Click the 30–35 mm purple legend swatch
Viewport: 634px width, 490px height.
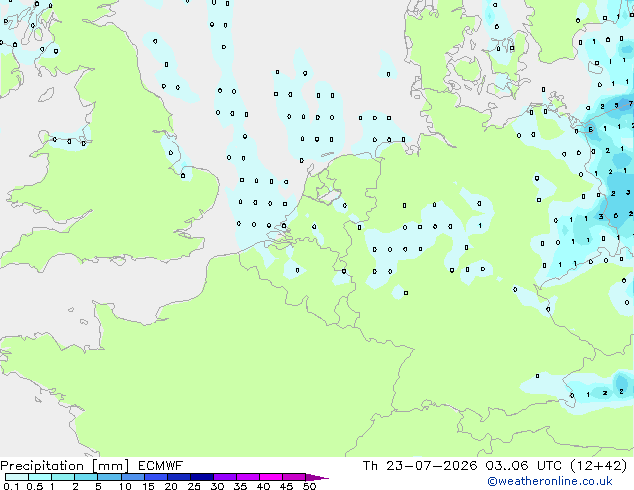point(225,477)
